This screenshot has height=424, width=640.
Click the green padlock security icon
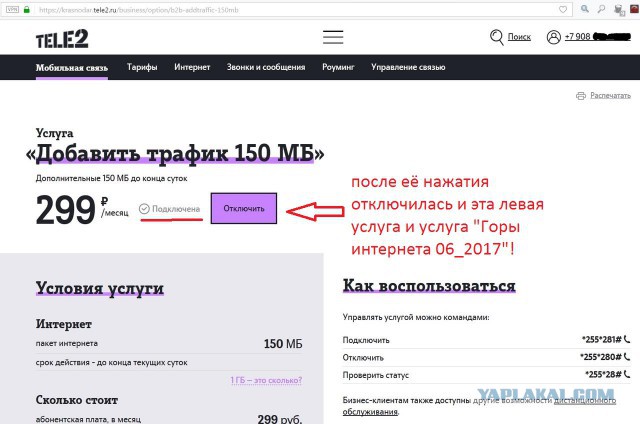27,9
